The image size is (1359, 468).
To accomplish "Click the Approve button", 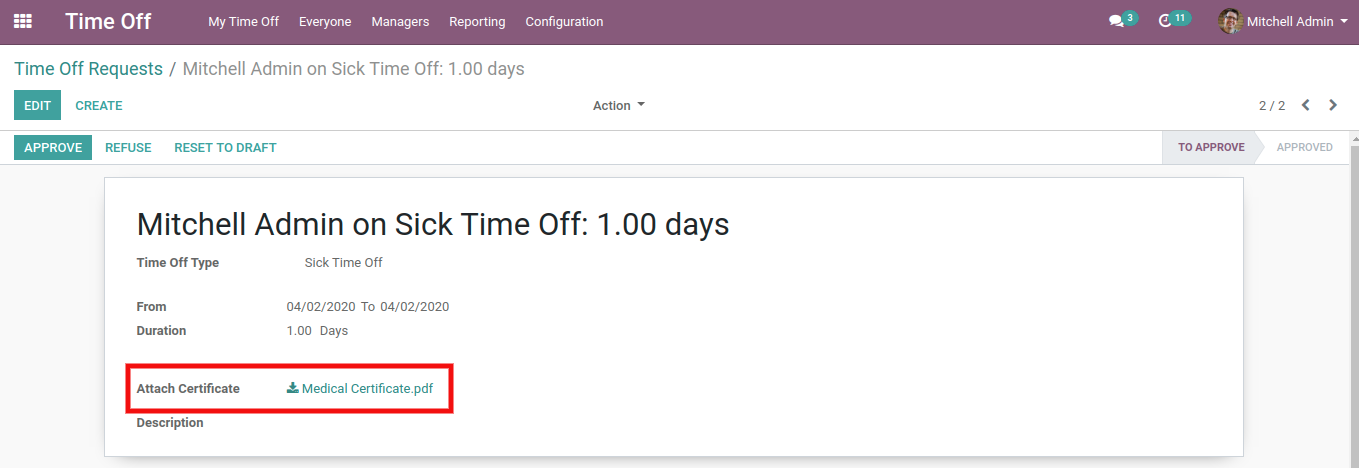I will (53, 147).
